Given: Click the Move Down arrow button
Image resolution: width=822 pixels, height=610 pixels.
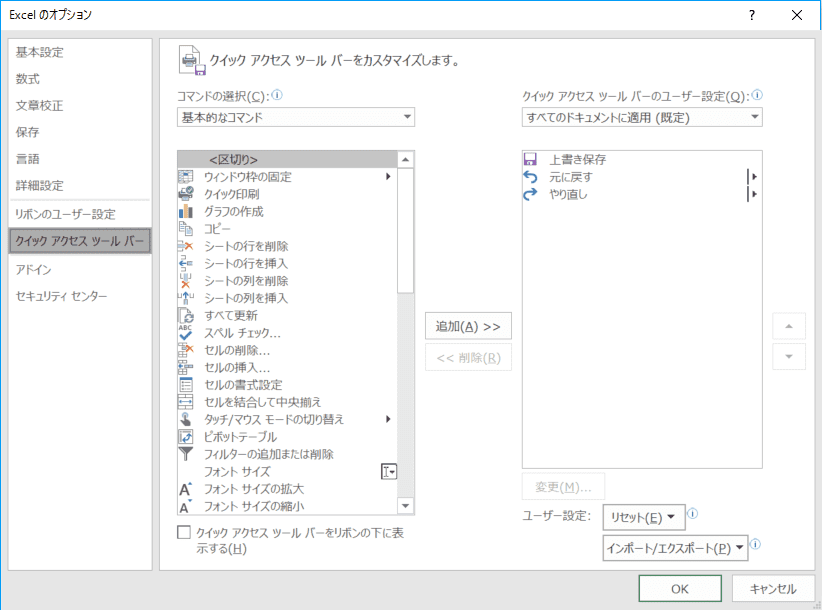Looking at the screenshot, I should pos(788,356).
